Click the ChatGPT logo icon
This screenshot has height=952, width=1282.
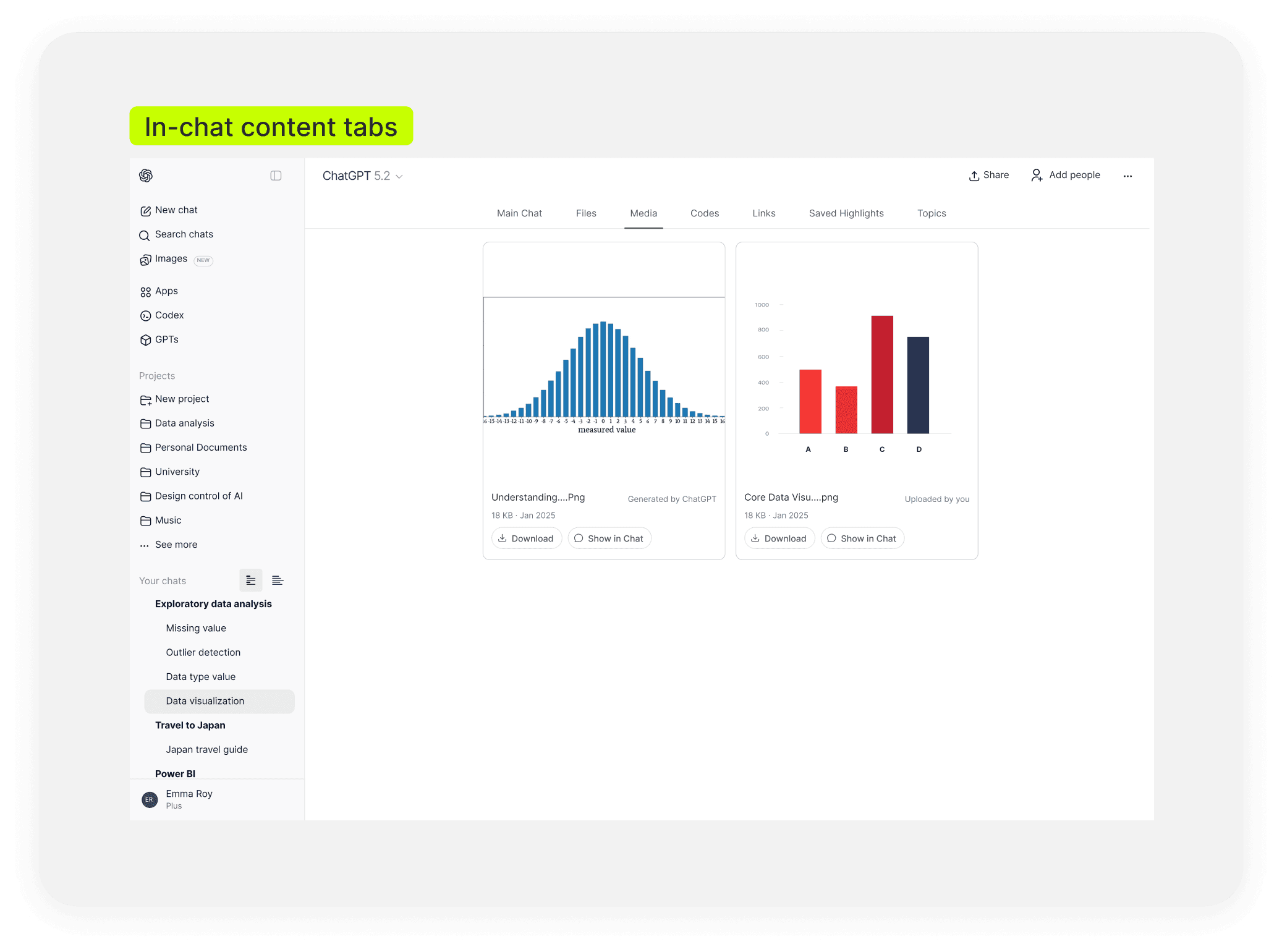[x=146, y=176]
